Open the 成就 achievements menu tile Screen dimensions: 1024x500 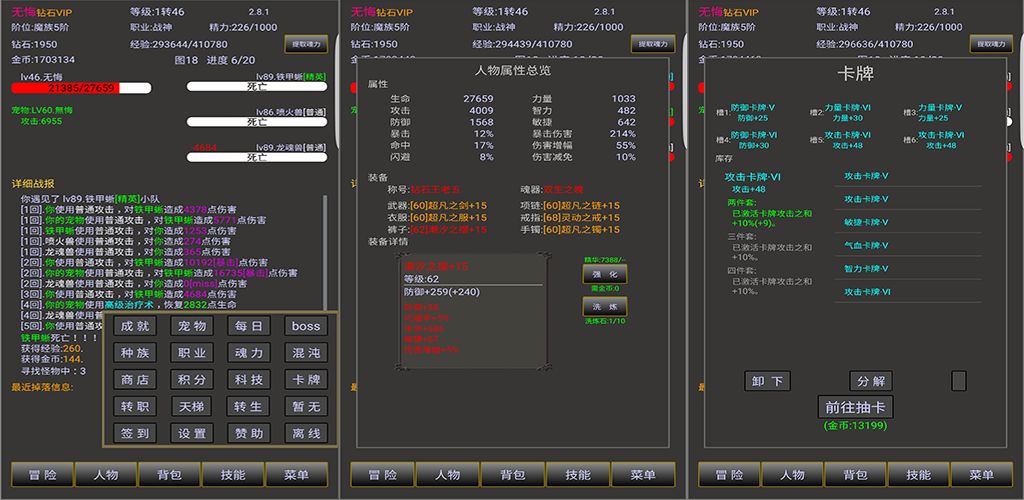point(135,326)
